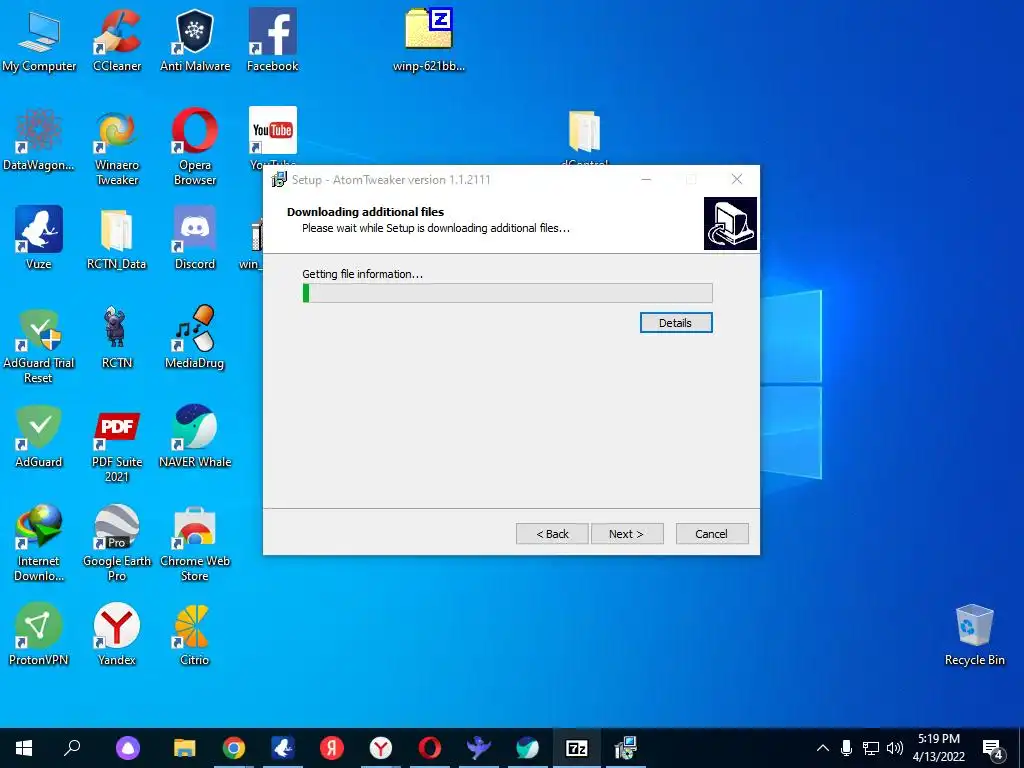Select the Winaero Tweaker shortcut
This screenshot has height=768, width=1024.
117,147
